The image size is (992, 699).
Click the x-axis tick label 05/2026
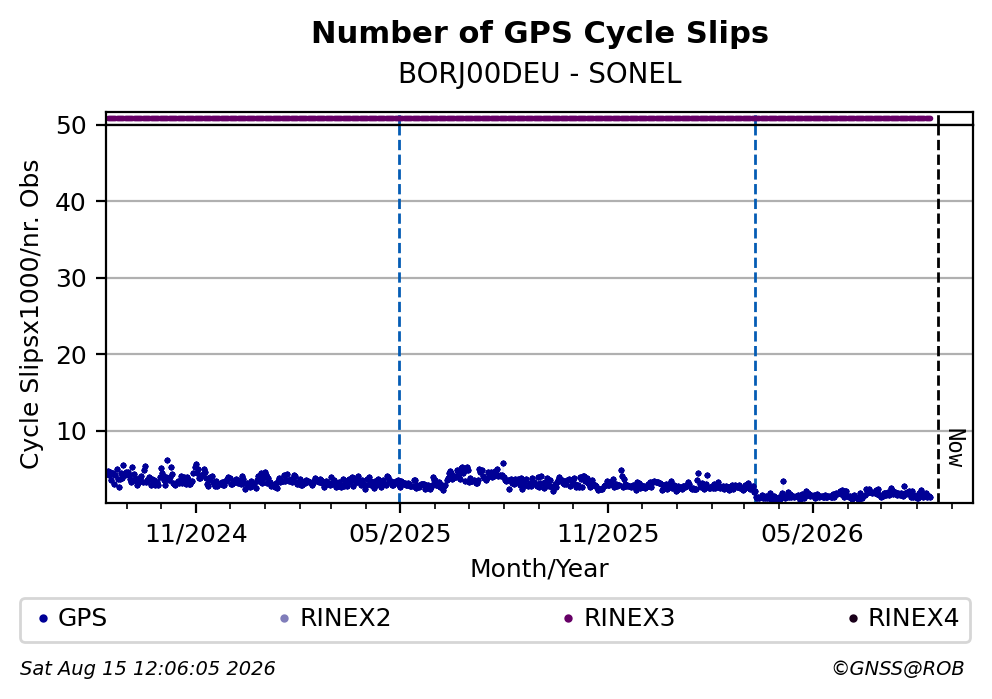(x=812, y=534)
